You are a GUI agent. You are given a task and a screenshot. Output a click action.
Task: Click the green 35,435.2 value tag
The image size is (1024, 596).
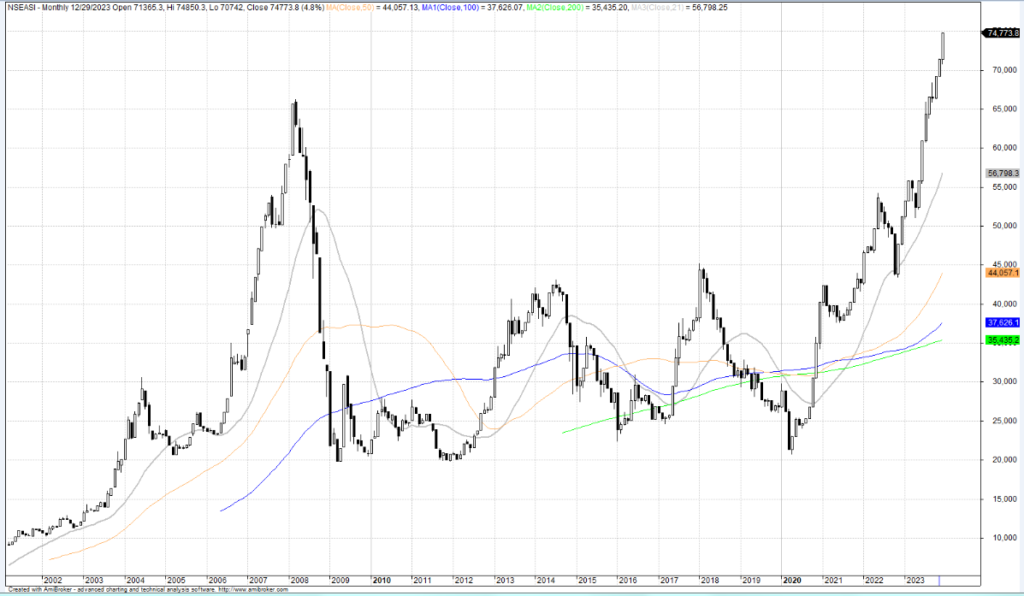(x=1001, y=341)
